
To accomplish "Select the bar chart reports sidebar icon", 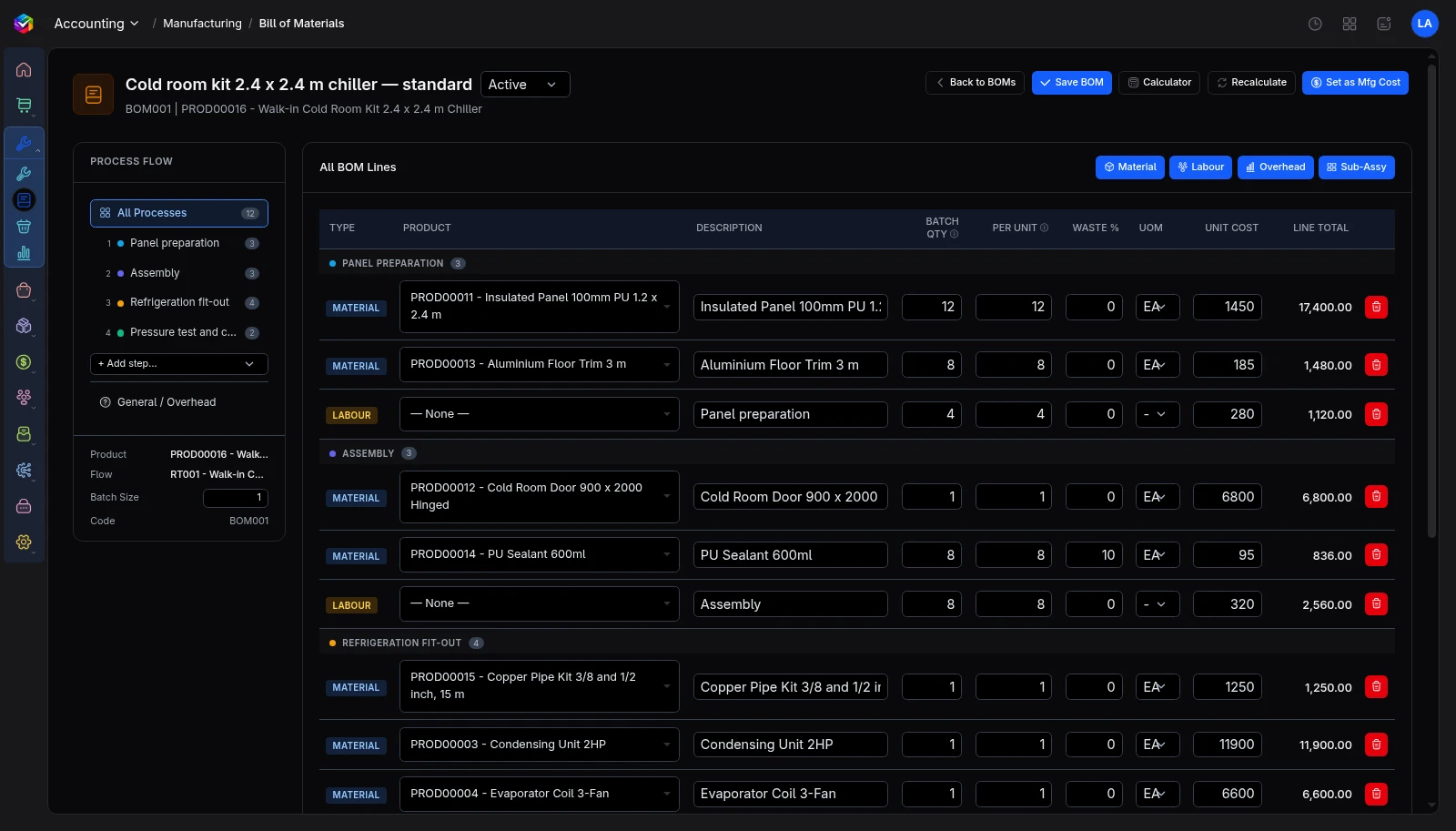I will coord(24,252).
